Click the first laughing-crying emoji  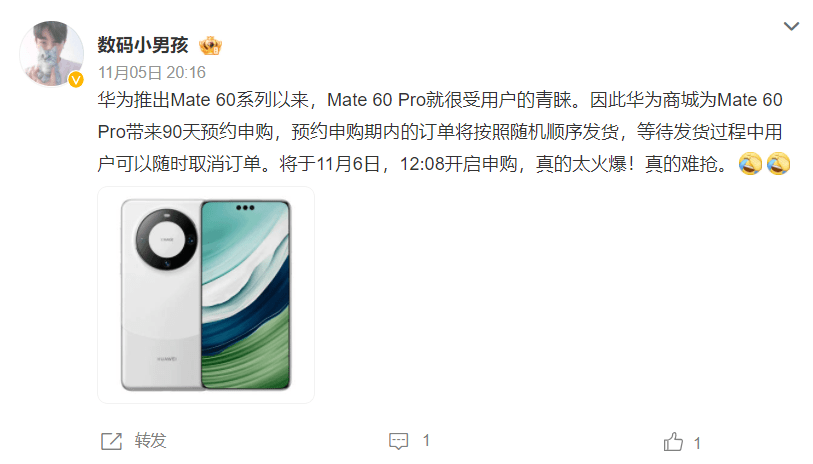coord(750,164)
